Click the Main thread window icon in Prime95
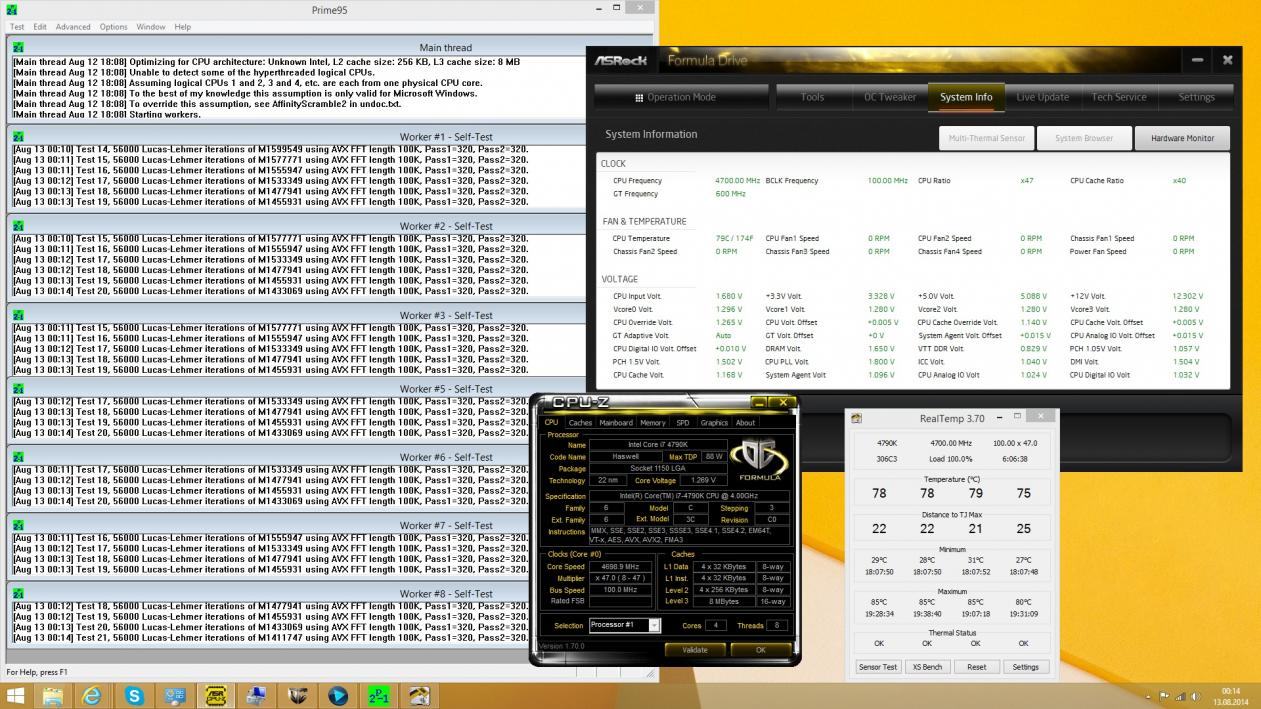This screenshot has height=709, width=1261. tap(18, 47)
